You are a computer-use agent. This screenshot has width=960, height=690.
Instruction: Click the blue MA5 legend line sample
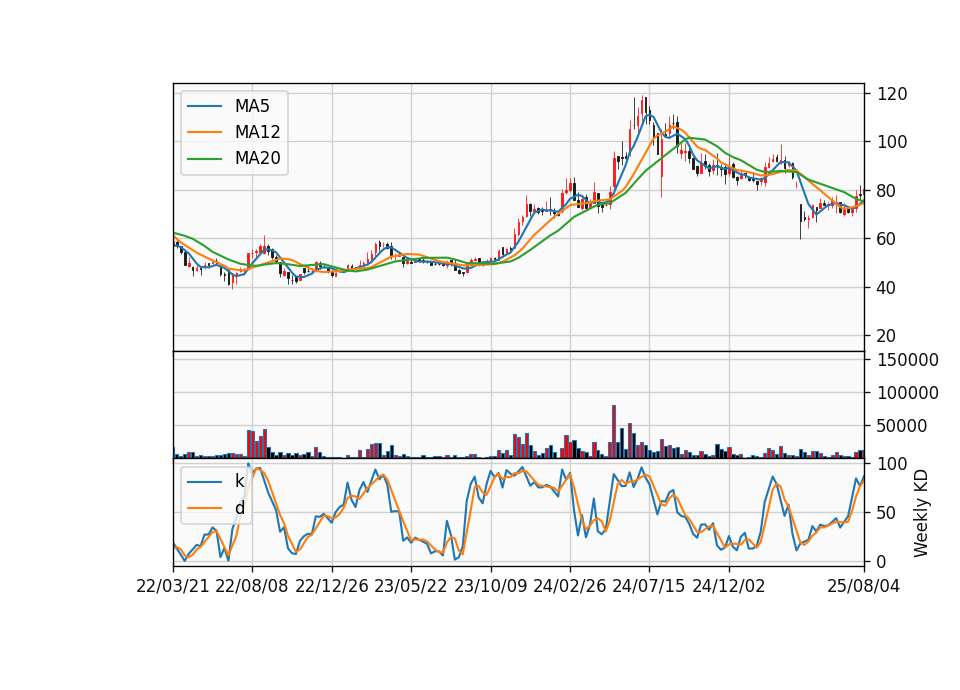pyautogui.click(x=204, y=106)
